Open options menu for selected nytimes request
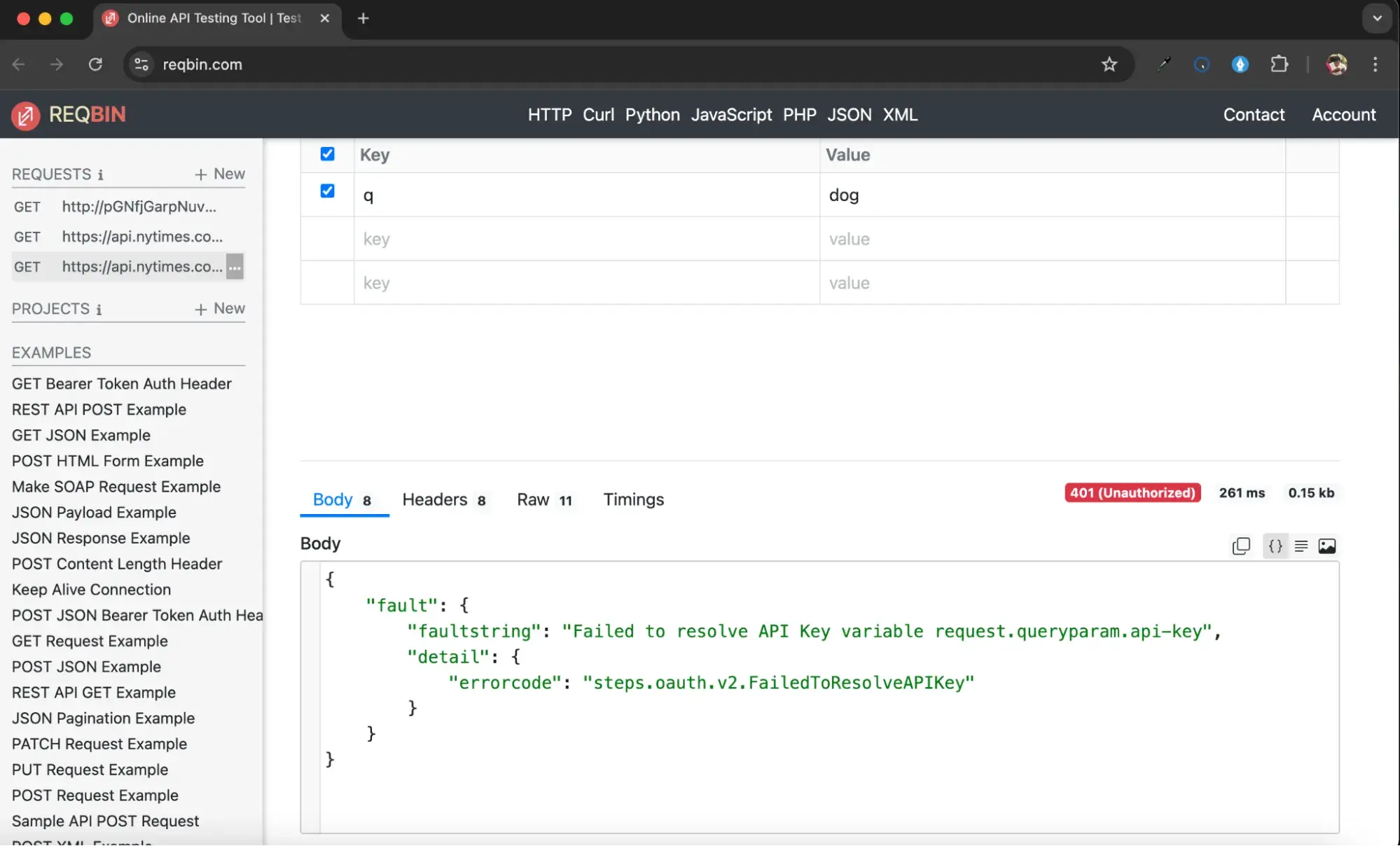1400x846 pixels. 235,267
